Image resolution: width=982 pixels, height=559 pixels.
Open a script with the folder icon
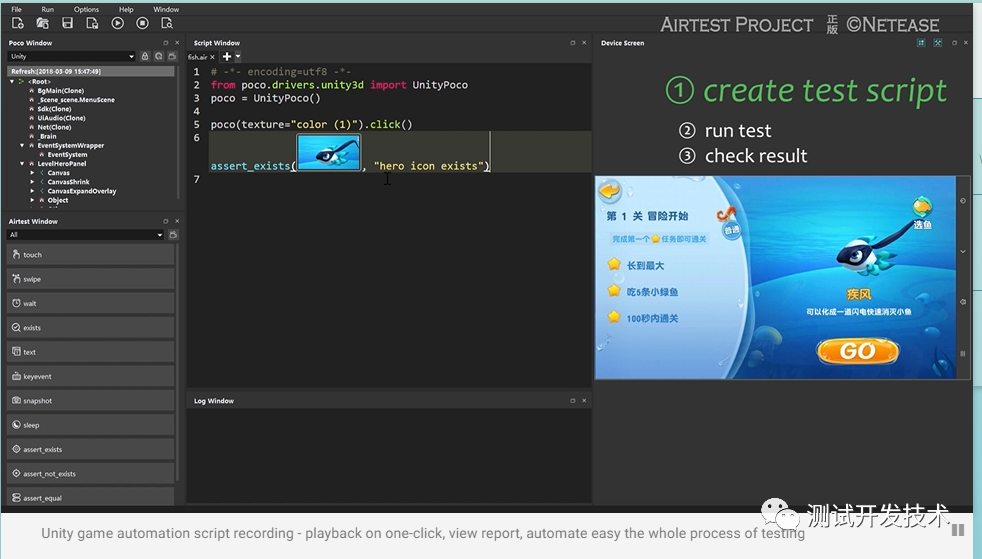click(x=43, y=23)
